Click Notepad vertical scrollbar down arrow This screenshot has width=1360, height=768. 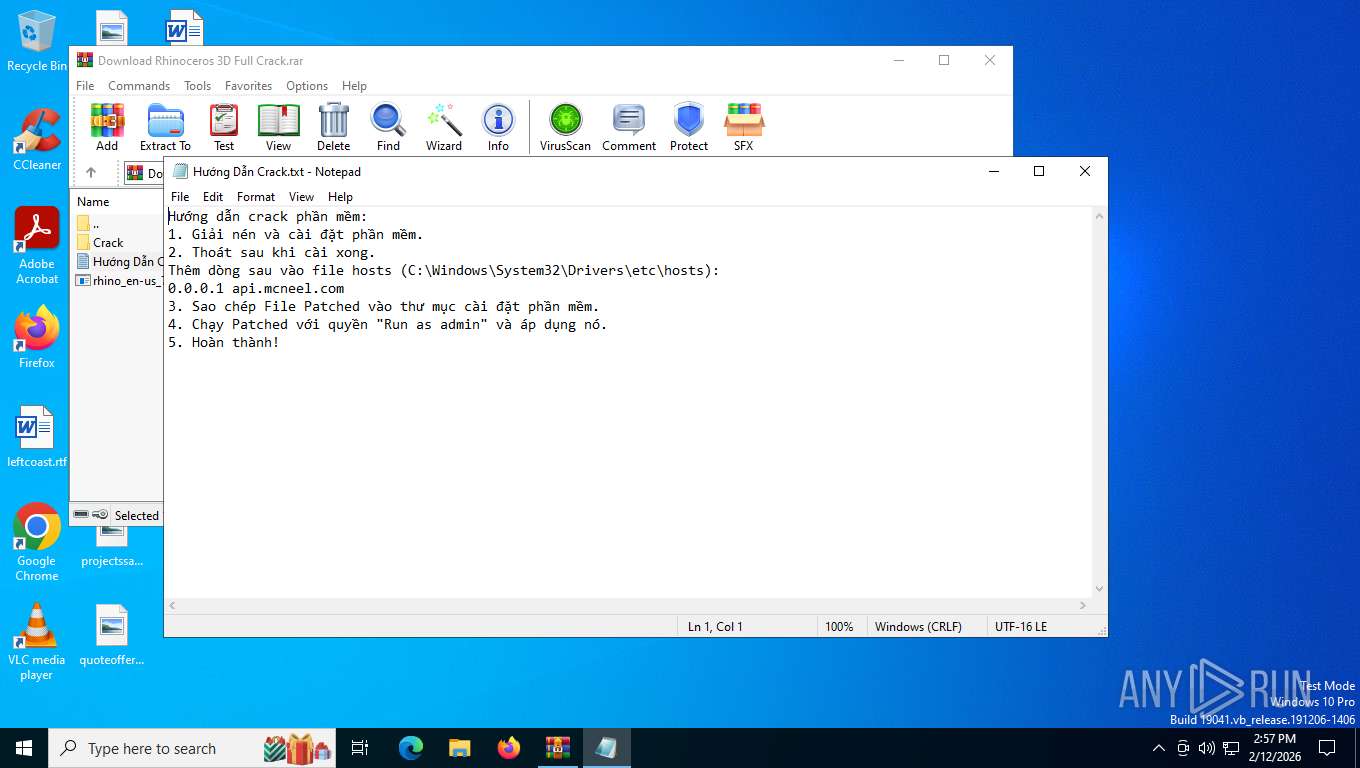pyautogui.click(x=1100, y=589)
